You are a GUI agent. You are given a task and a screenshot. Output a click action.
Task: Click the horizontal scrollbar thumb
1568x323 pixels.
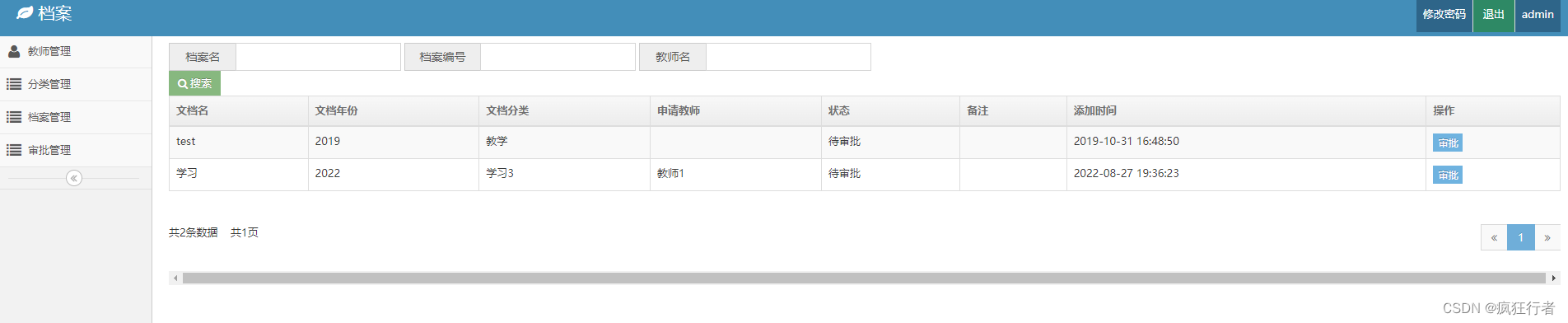click(864, 279)
